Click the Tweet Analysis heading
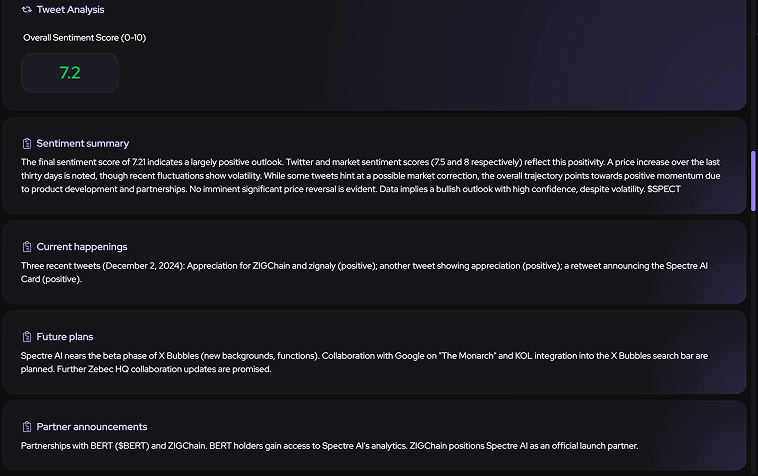This screenshot has width=758, height=476. [71, 10]
